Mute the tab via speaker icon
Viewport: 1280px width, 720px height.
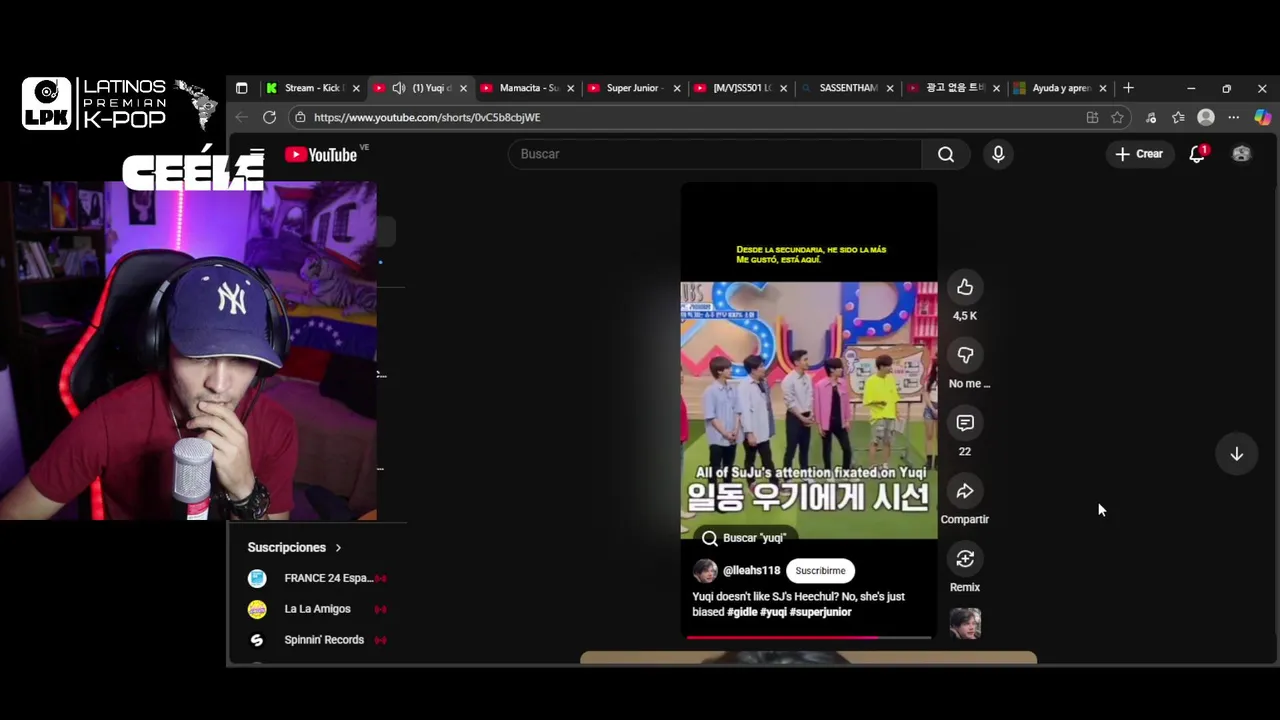click(x=398, y=88)
